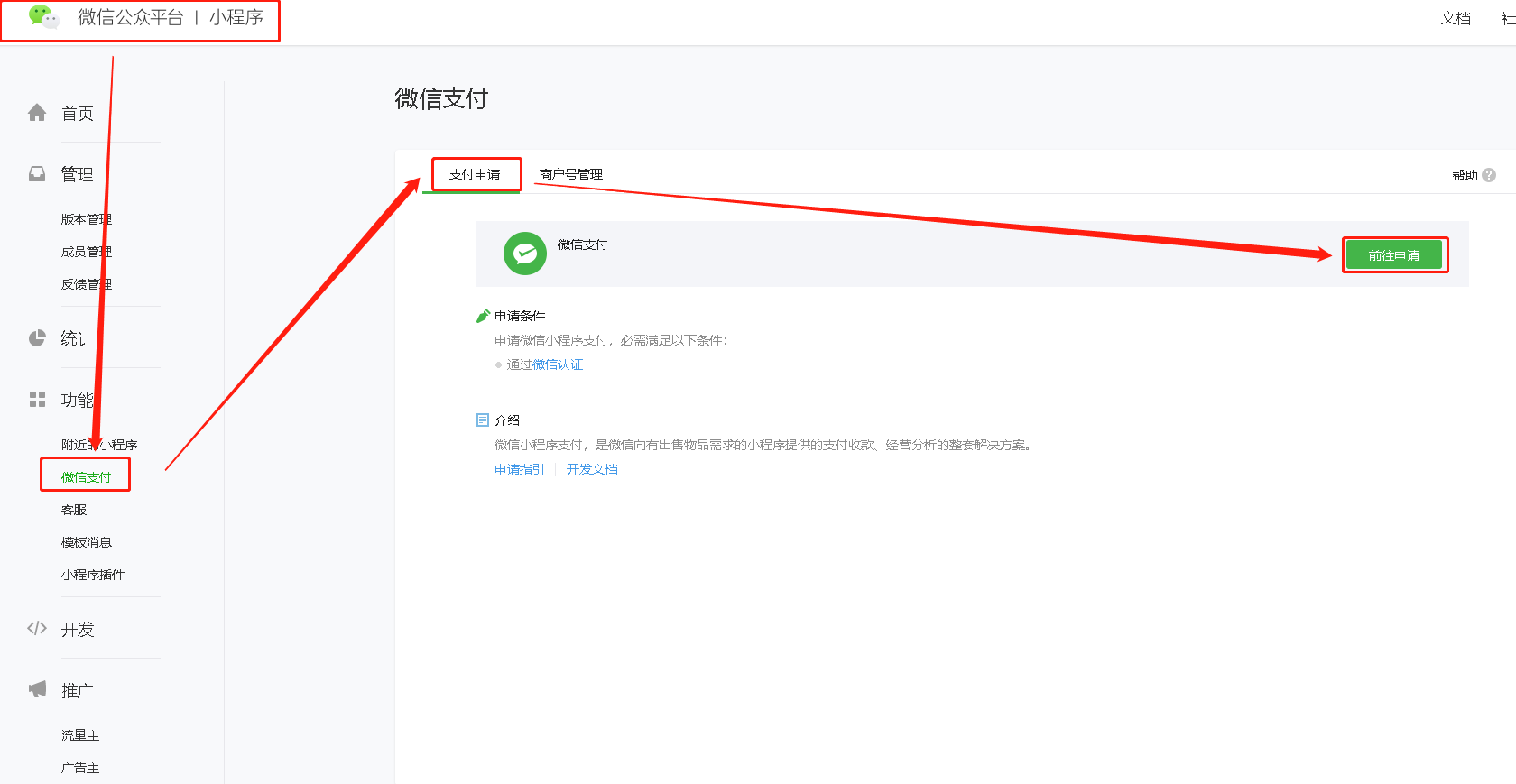
Task: Switch to the 支付申请 tab
Action: (x=475, y=174)
